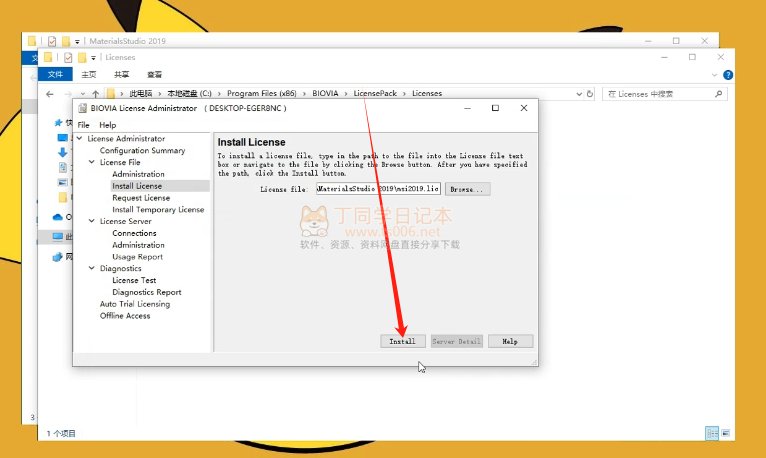766x458 pixels.
Task: Maximize the License Administrator window
Action: pos(495,108)
